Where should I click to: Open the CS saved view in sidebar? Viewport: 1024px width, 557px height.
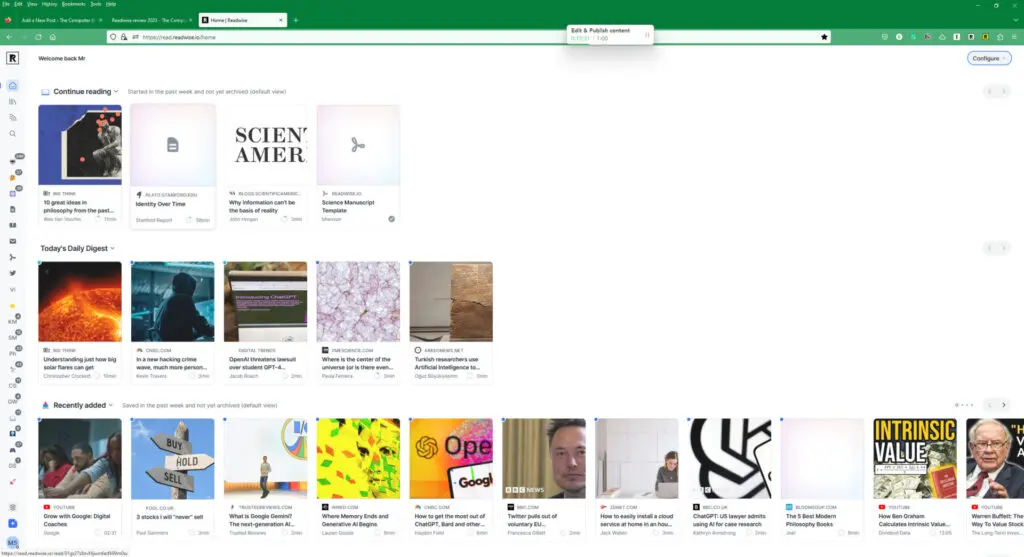pyautogui.click(x=12, y=385)
